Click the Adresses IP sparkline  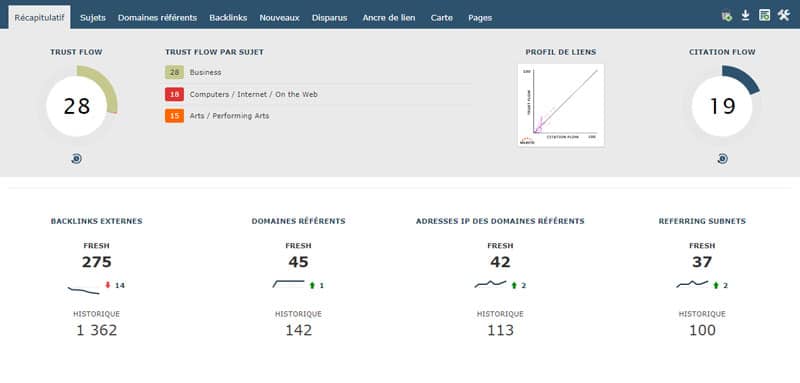(490, 284)
